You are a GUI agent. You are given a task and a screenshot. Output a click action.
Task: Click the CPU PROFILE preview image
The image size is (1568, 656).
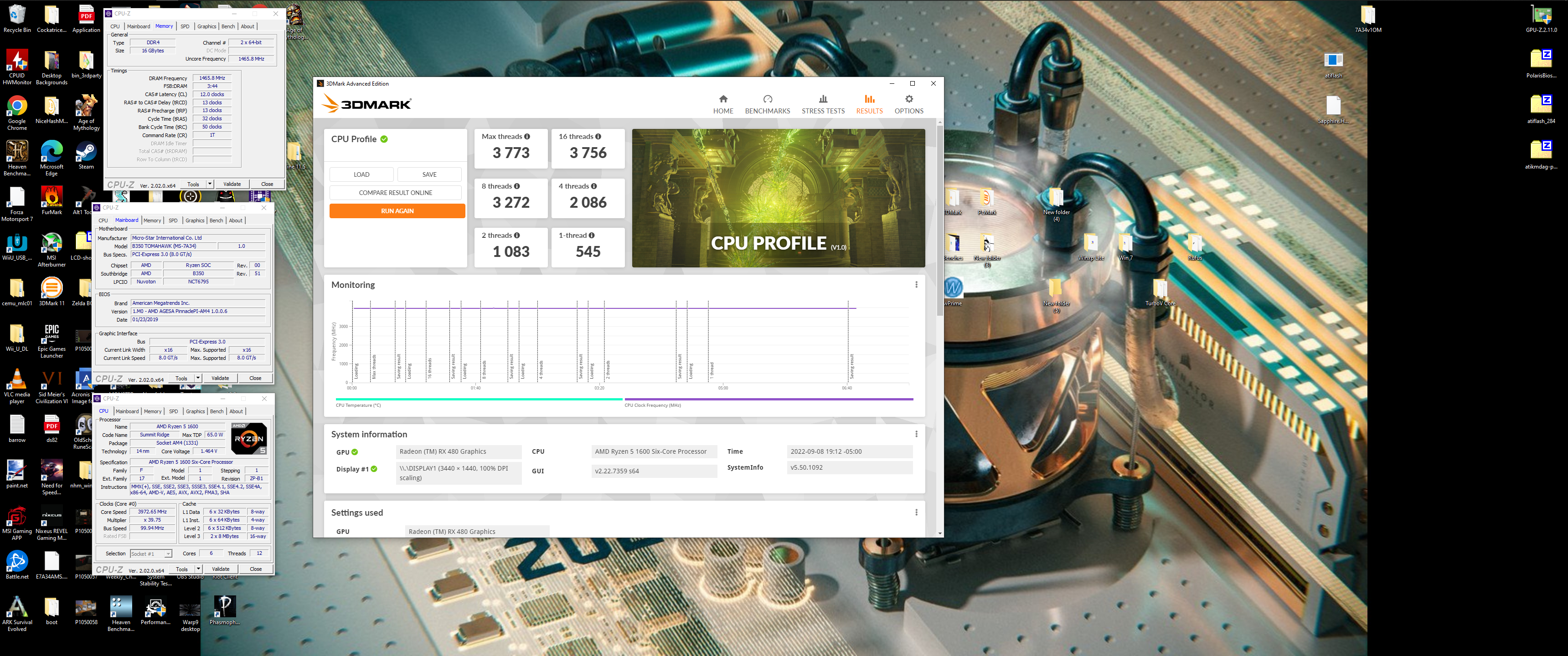coord(778,198)
